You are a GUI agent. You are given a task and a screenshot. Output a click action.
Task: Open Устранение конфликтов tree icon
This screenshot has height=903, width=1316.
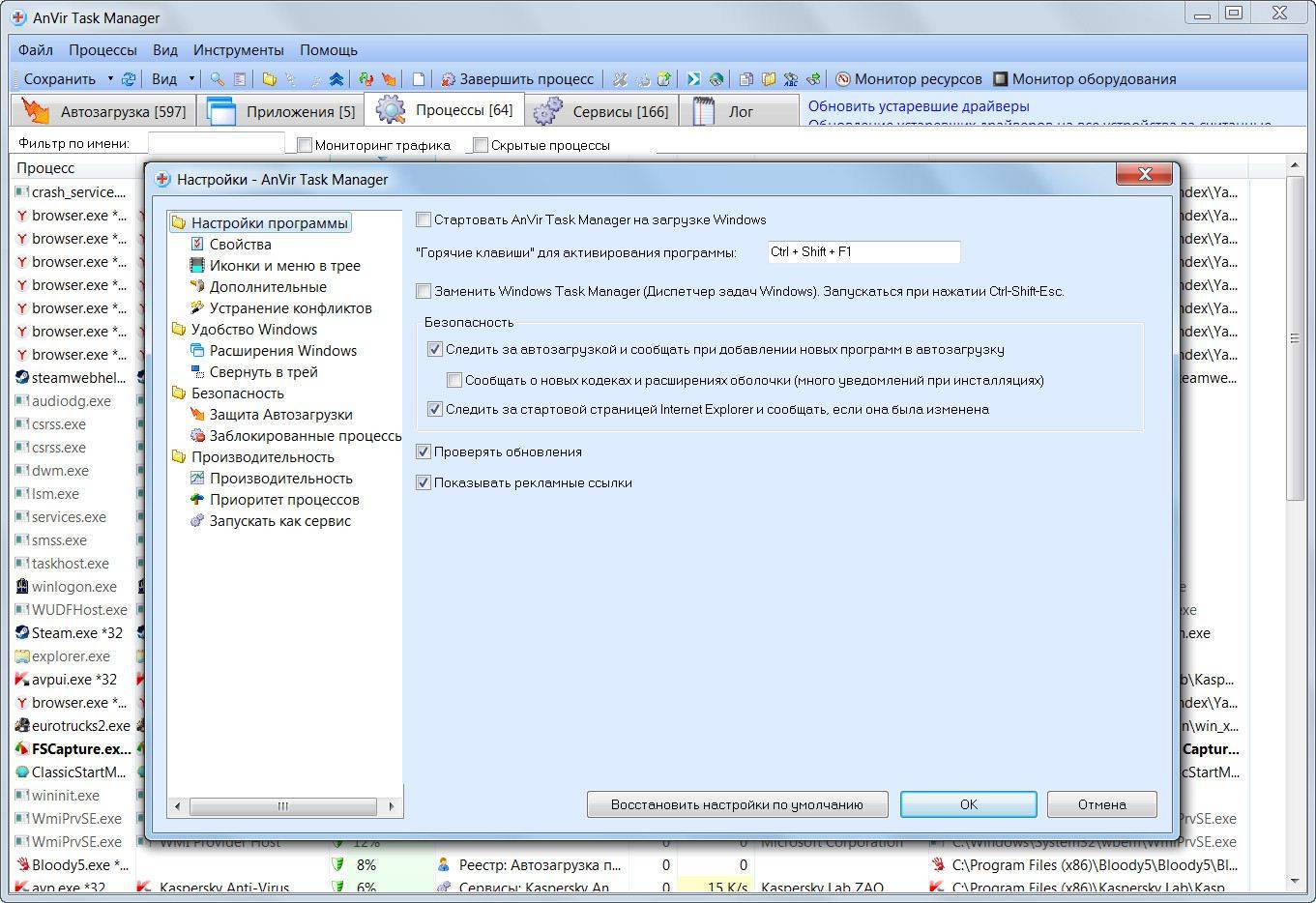coord(197,308)
